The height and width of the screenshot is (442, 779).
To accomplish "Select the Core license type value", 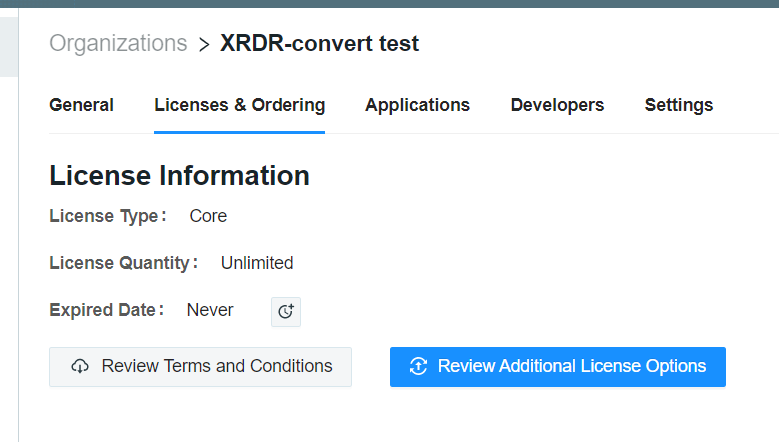I will (208, 216).
